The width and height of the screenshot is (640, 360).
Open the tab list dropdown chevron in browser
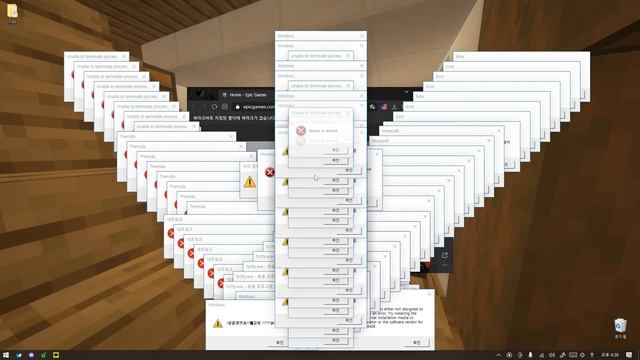[406, 92]
